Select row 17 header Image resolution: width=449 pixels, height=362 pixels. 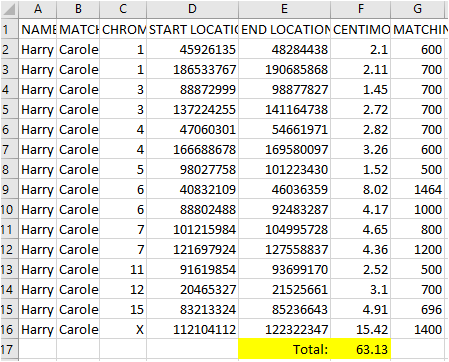(x=9, y=349)
